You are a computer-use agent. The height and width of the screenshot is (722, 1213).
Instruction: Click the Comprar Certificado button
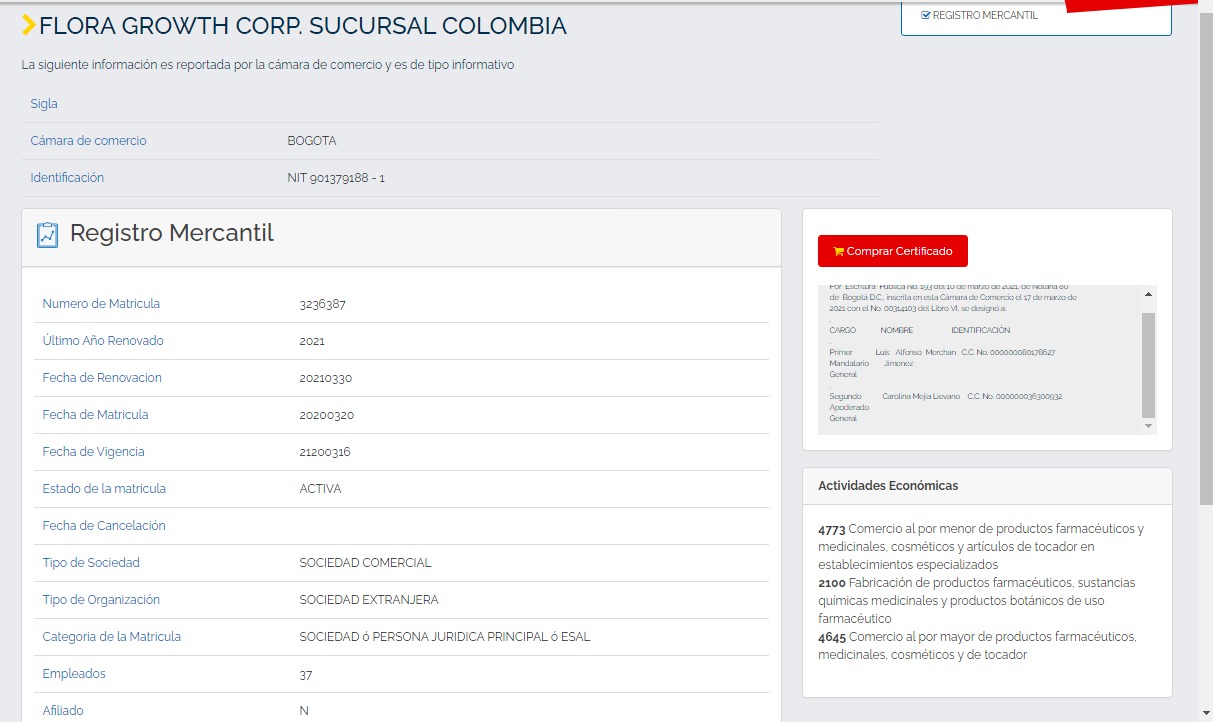[x=893, y=251]
